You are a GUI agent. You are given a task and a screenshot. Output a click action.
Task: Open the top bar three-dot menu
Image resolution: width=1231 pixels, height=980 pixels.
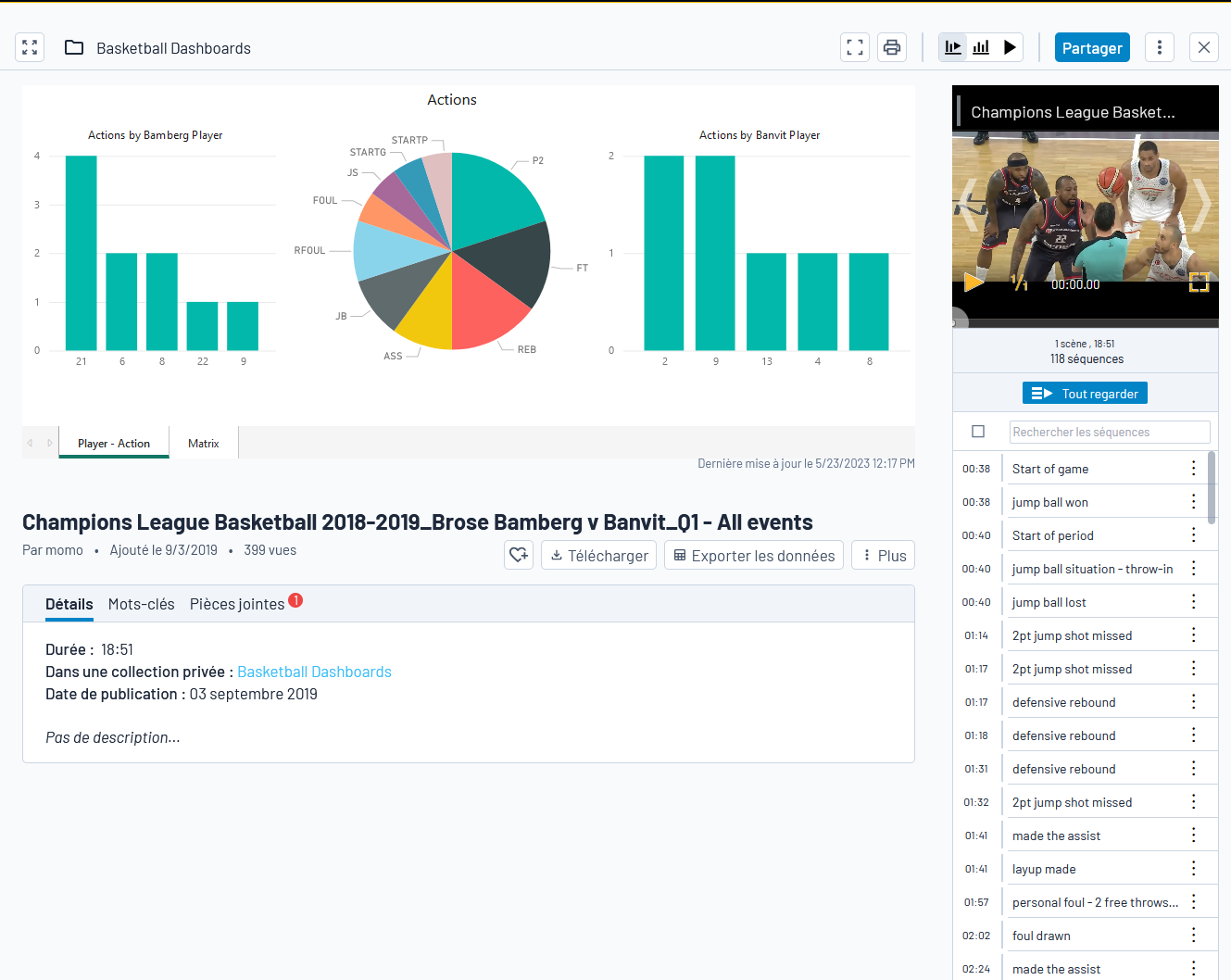[x=1160, y=47]
